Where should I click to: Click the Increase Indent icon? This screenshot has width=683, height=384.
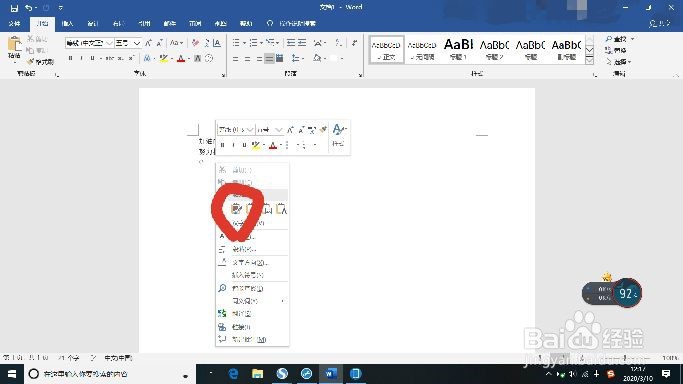(301, 43)
